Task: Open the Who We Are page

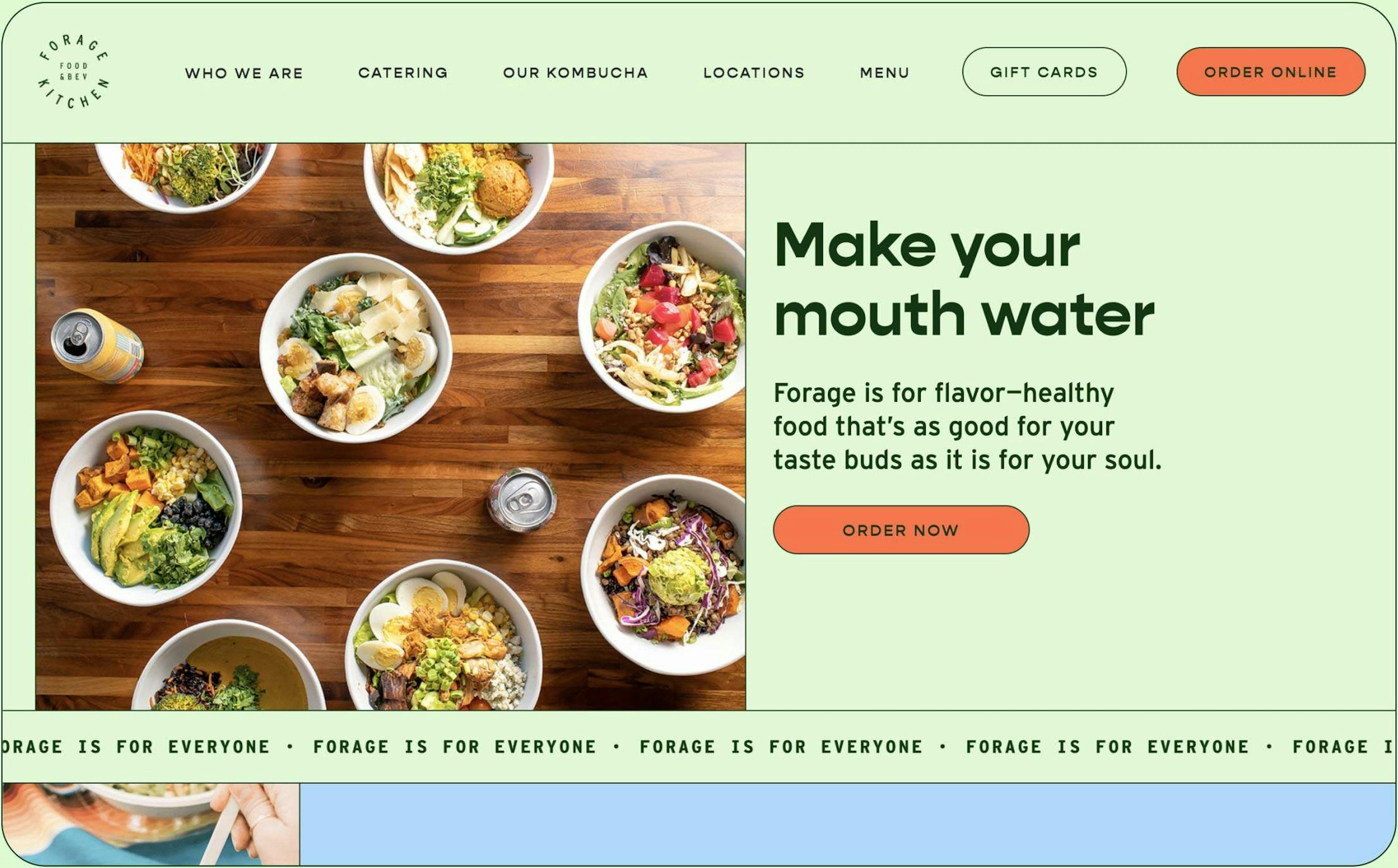Action: point(243,73)
